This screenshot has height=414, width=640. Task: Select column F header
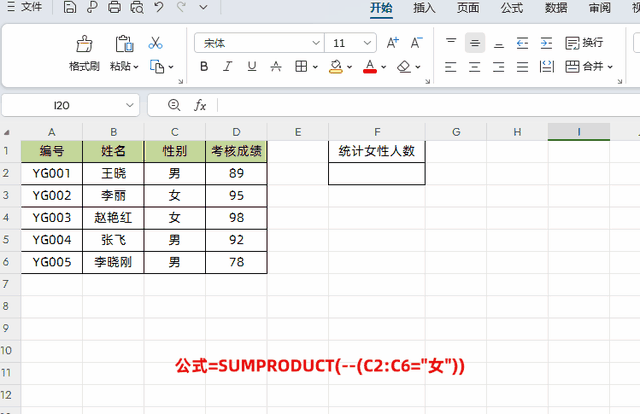tap(377, 132)
